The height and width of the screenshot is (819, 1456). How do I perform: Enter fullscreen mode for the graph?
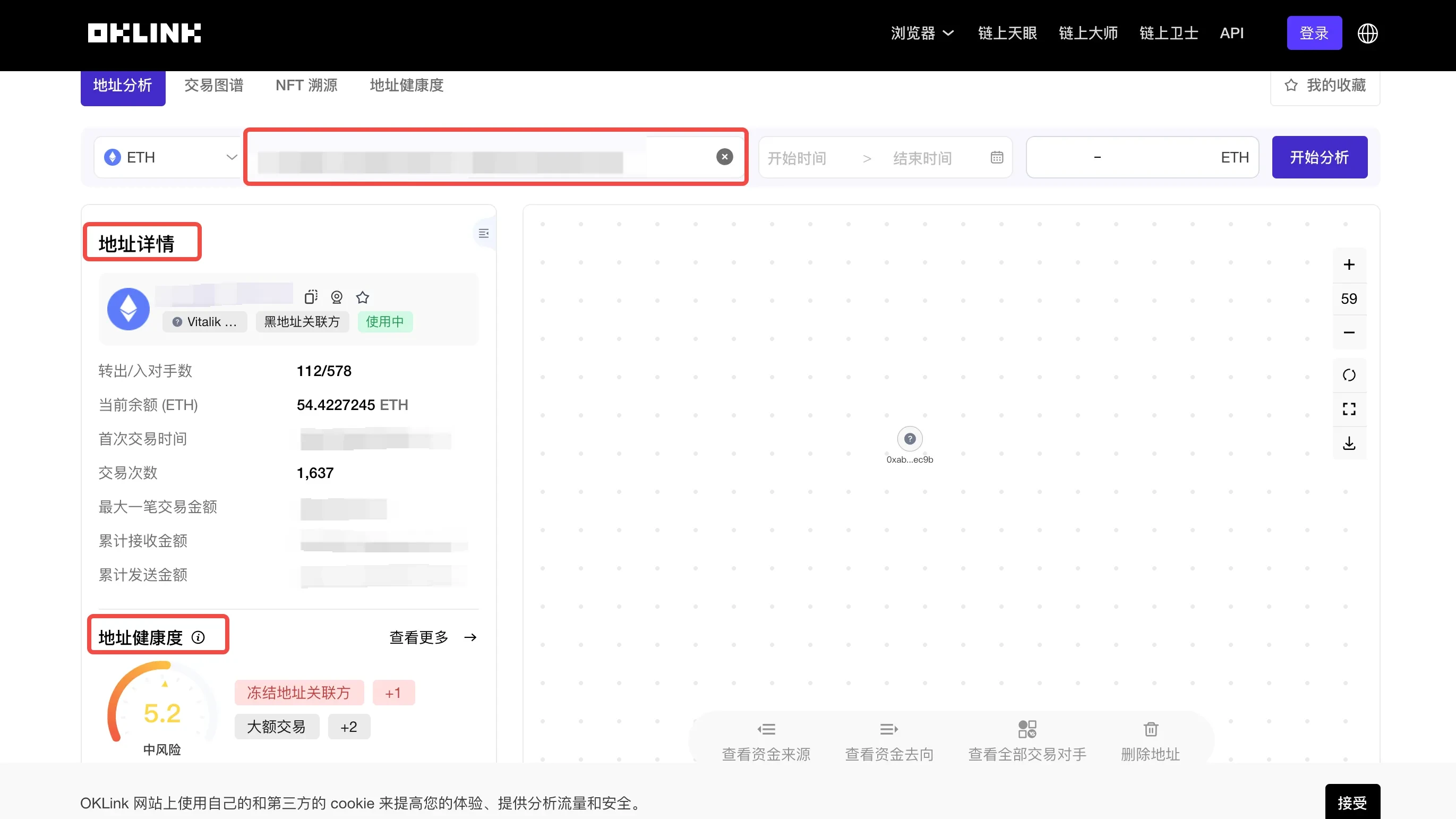pyautogui.click(x=1350, y=408)
